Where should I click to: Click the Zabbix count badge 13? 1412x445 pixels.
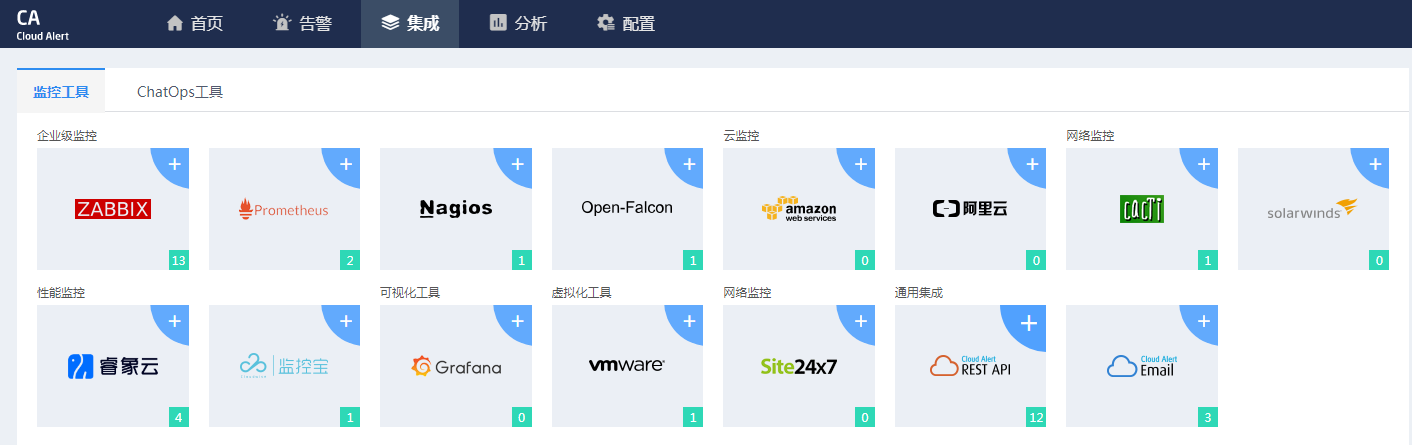pyautogui.click(x=179, y=261)
